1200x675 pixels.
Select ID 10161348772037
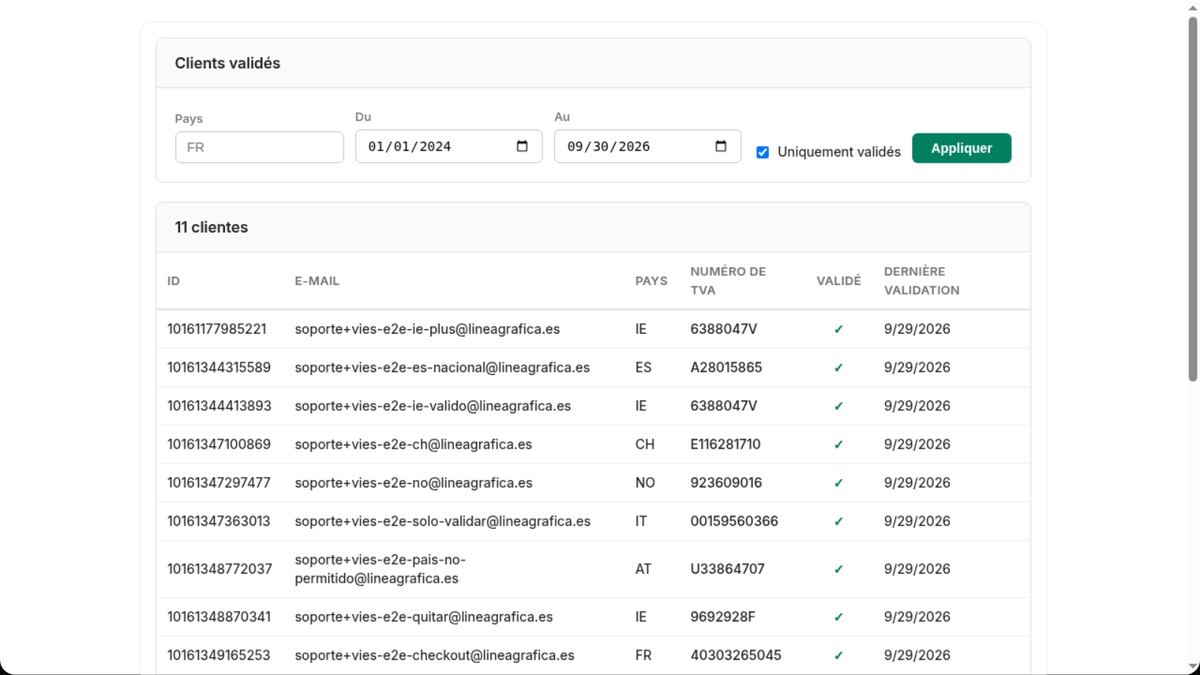[219, 569]
